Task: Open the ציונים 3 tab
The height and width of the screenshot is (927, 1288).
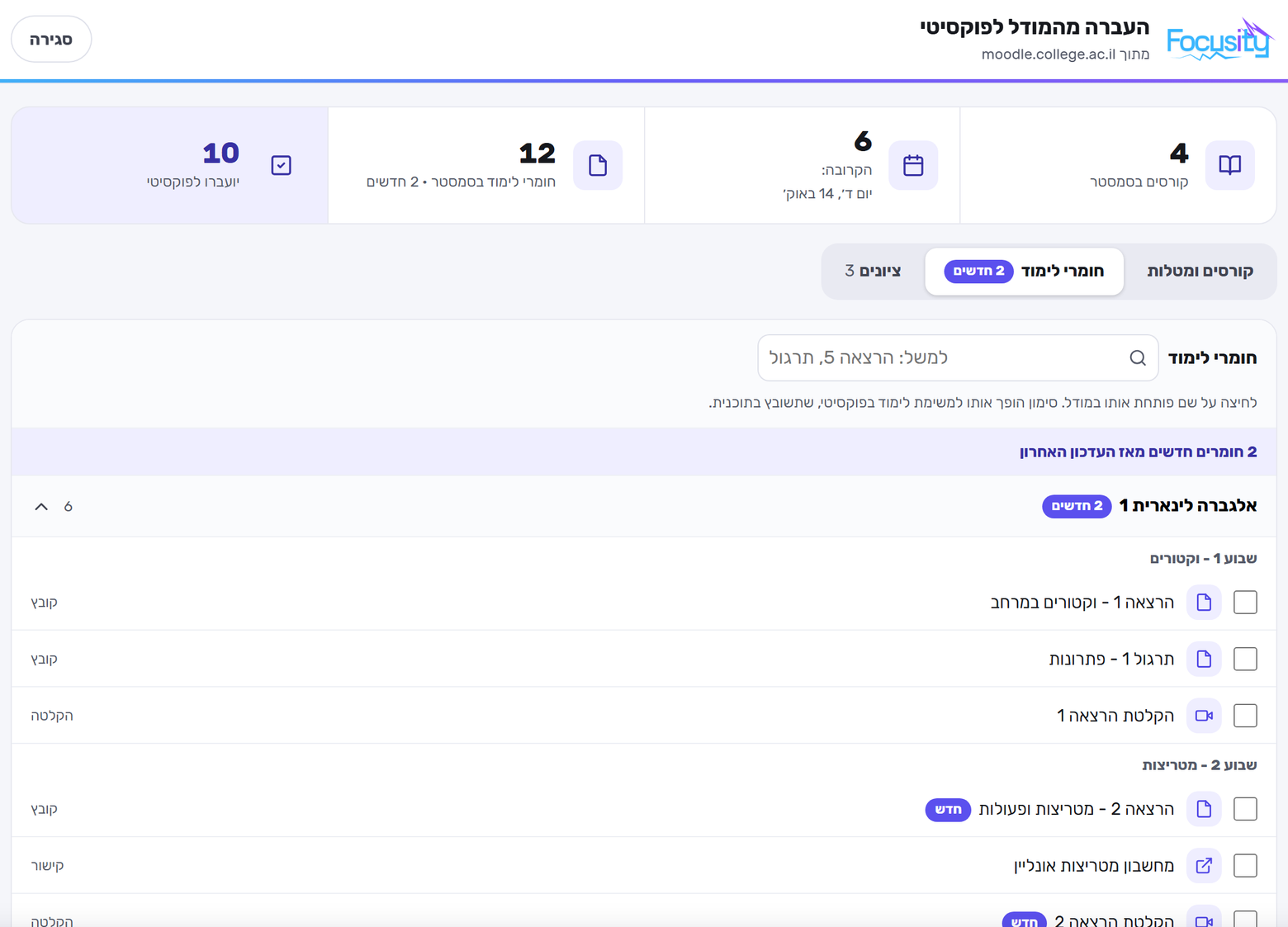Action: tap(873, 271)
